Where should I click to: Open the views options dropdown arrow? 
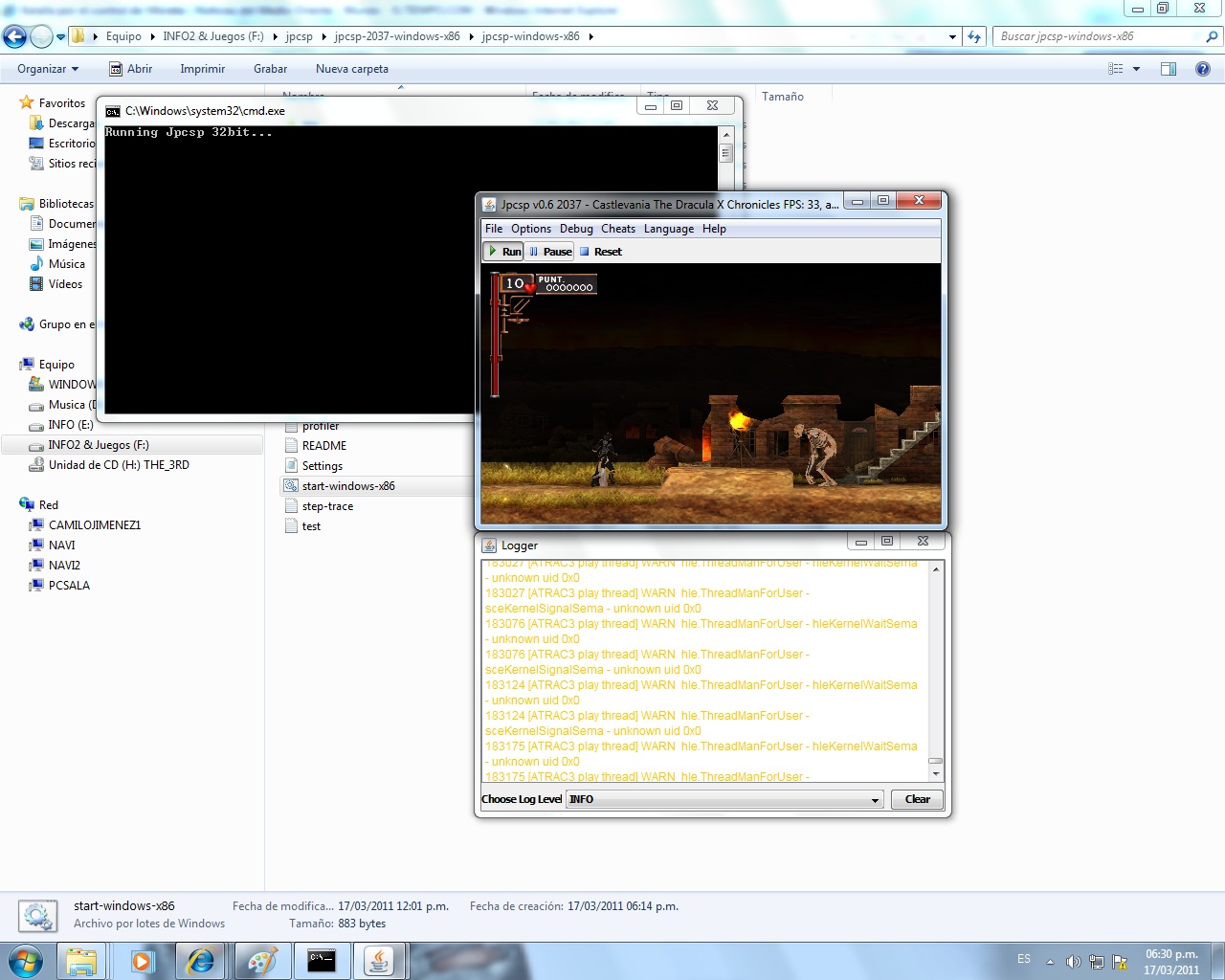pyautogui.click(x=1137, y=69)
